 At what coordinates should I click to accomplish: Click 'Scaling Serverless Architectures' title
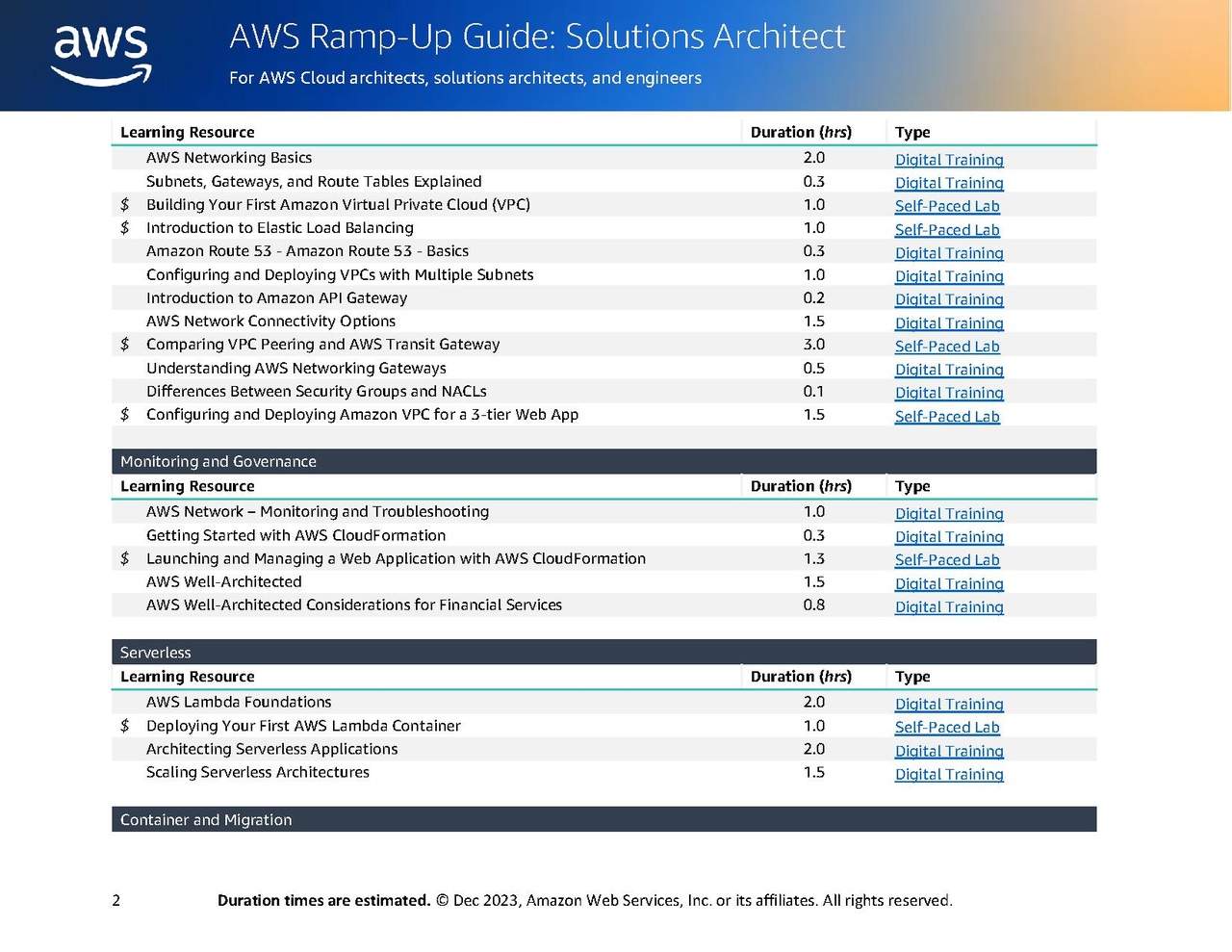pyautogui.click(x=258, y=772)
